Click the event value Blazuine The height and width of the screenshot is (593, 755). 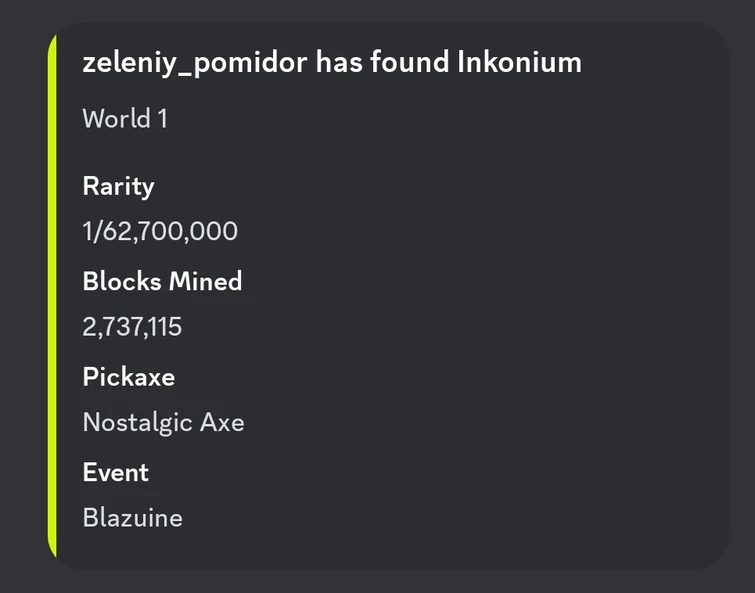[x=132, y=517]
